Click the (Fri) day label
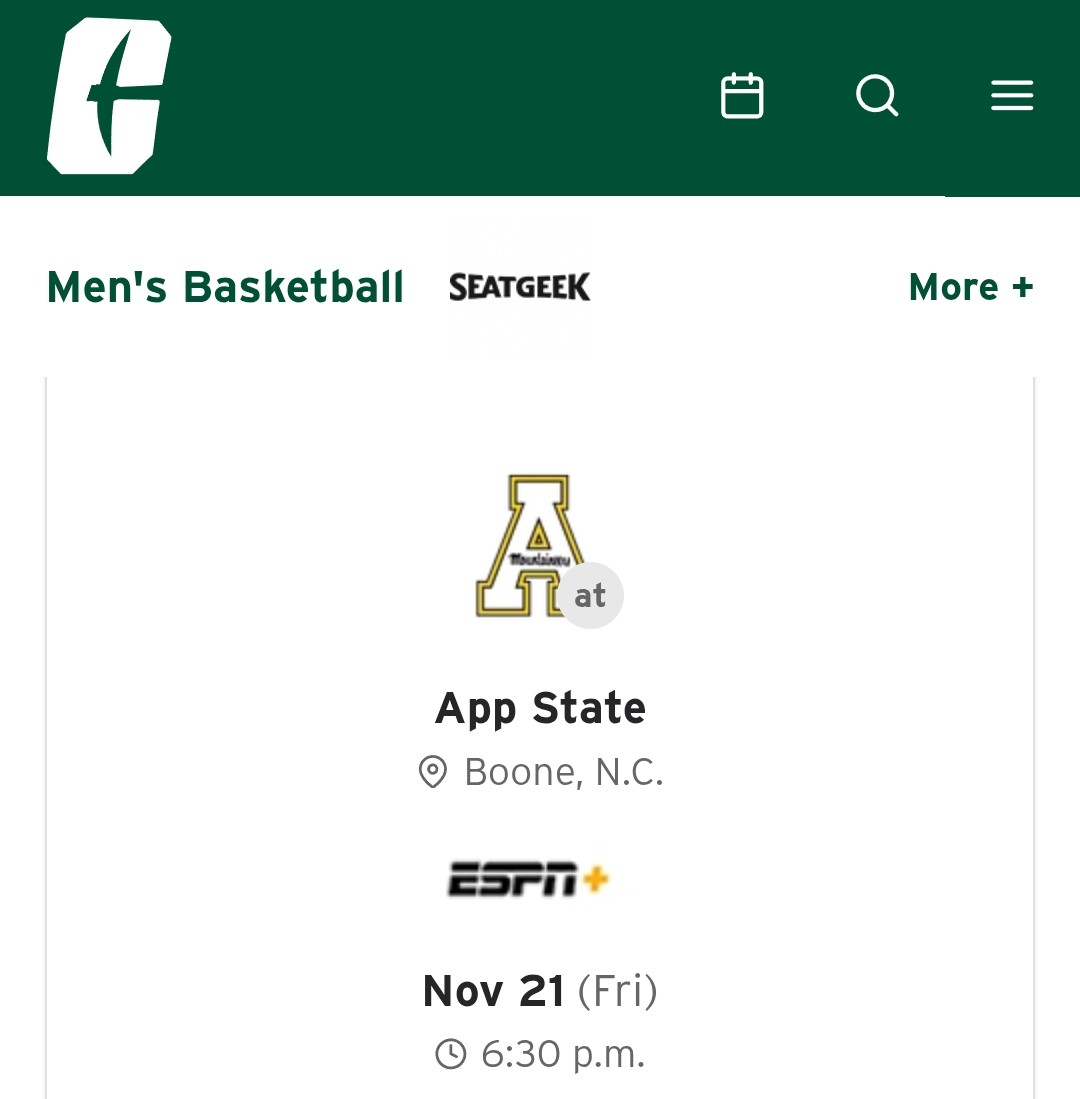1080x1099 pixels. point(618,992)
